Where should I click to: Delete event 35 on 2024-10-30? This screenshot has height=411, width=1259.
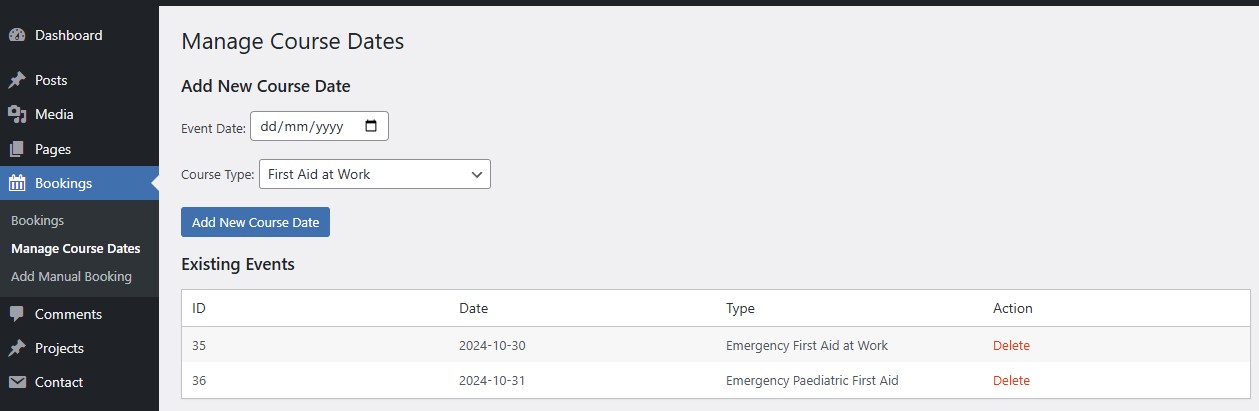1010,346
